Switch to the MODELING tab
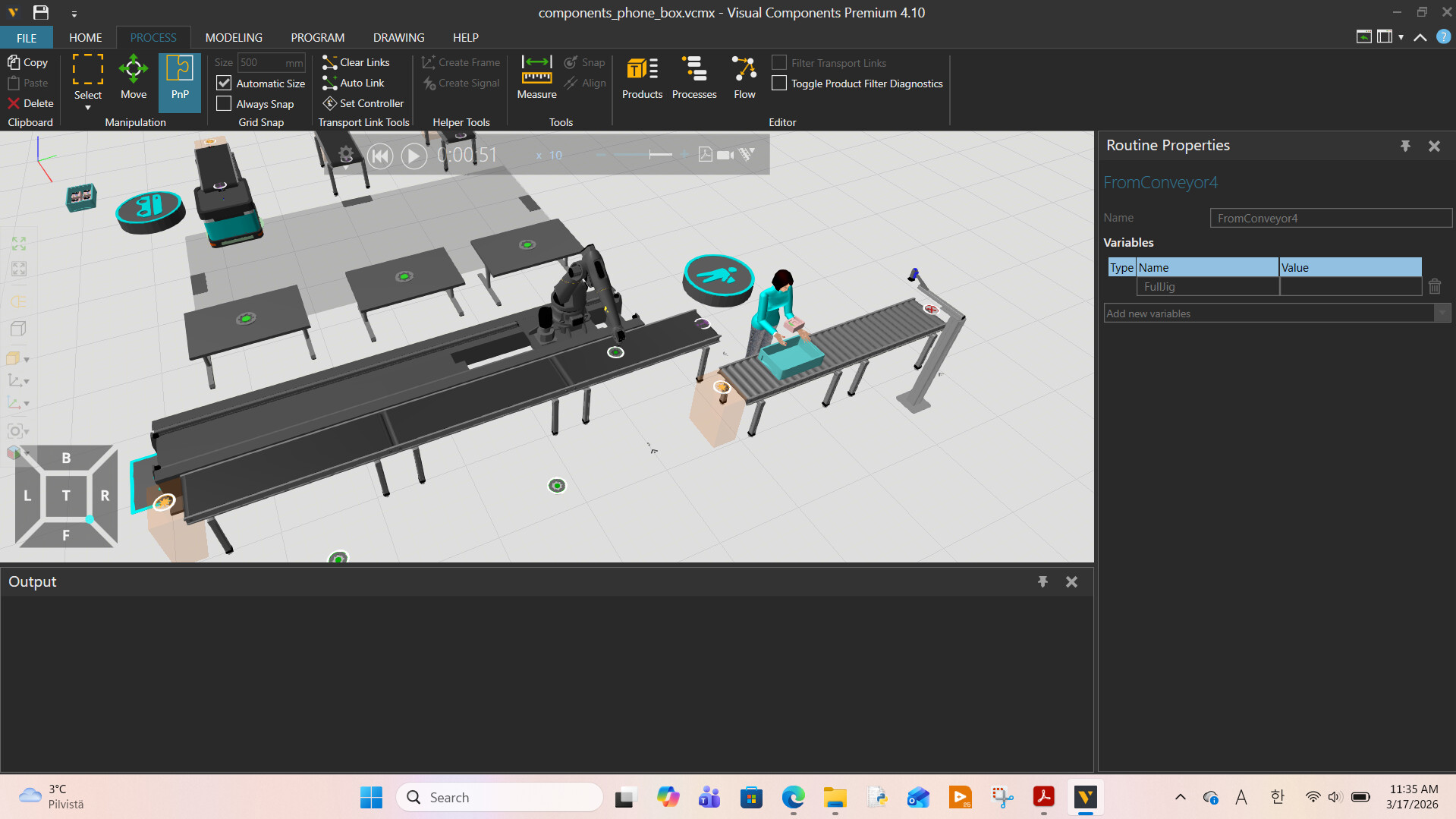The width and height of the screenshot is (1456, 819). click(x=234, y=37)
